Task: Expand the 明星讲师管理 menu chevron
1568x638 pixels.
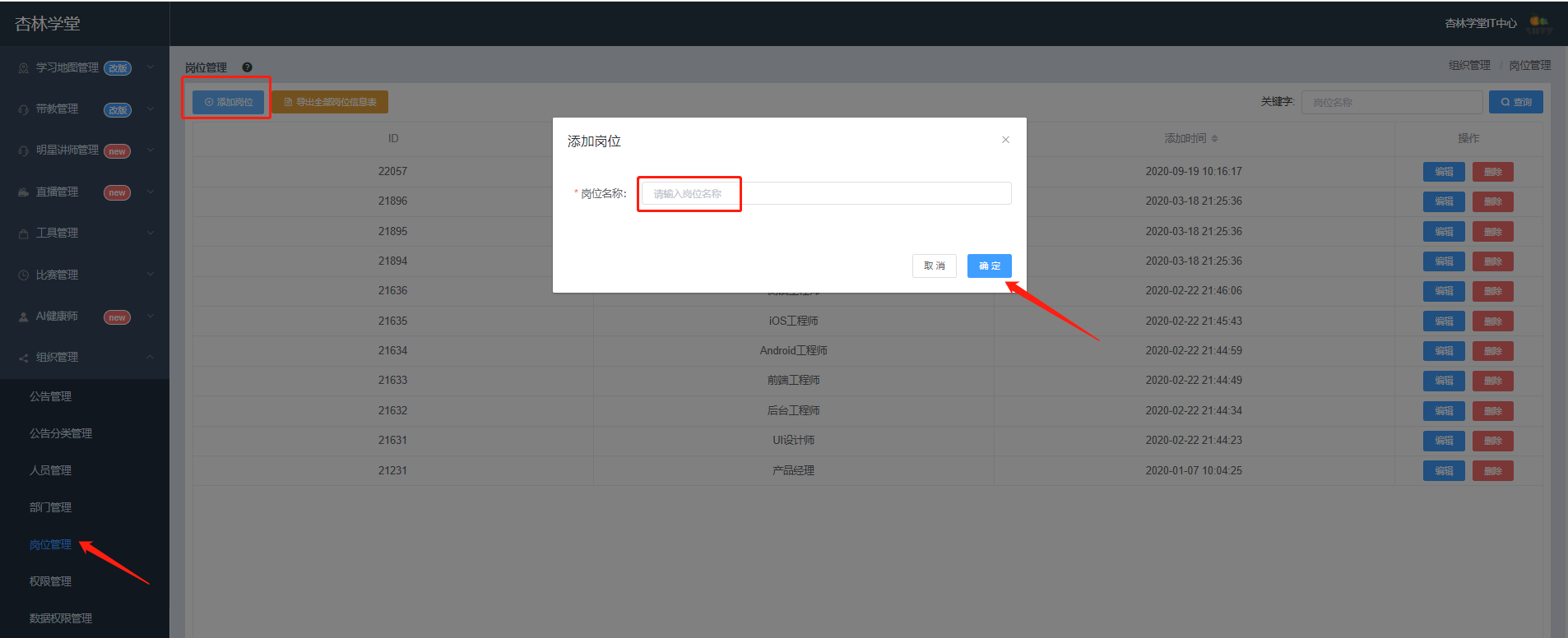Action: pyautogui.click(x=151, y=150)
